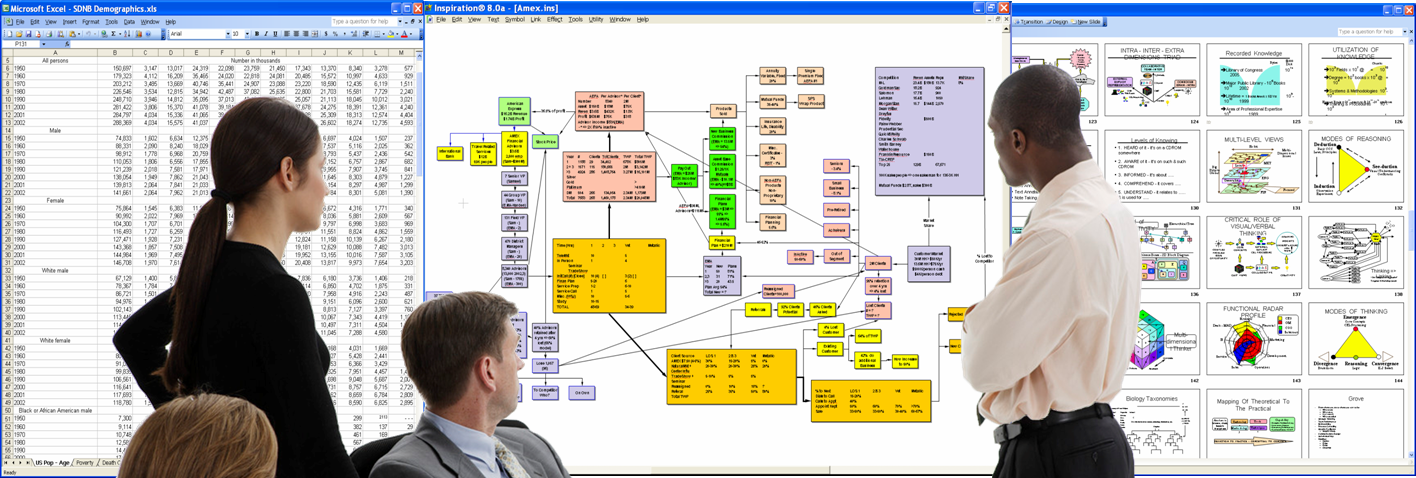The width and height of the screenshot is (1416, 478).
Task: Click the Undo icon in Excel toolbar
Action: click(88, 33)
